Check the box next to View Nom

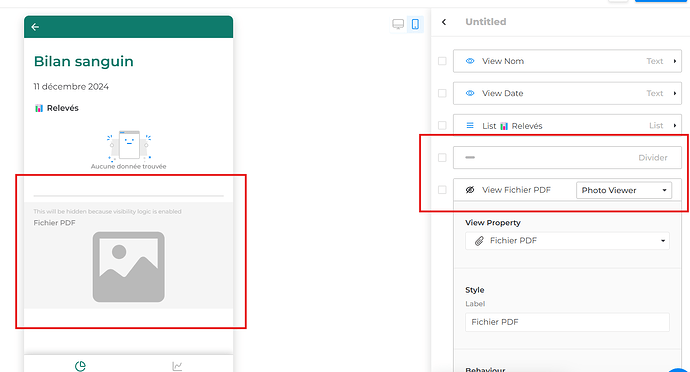pos(442,61)
